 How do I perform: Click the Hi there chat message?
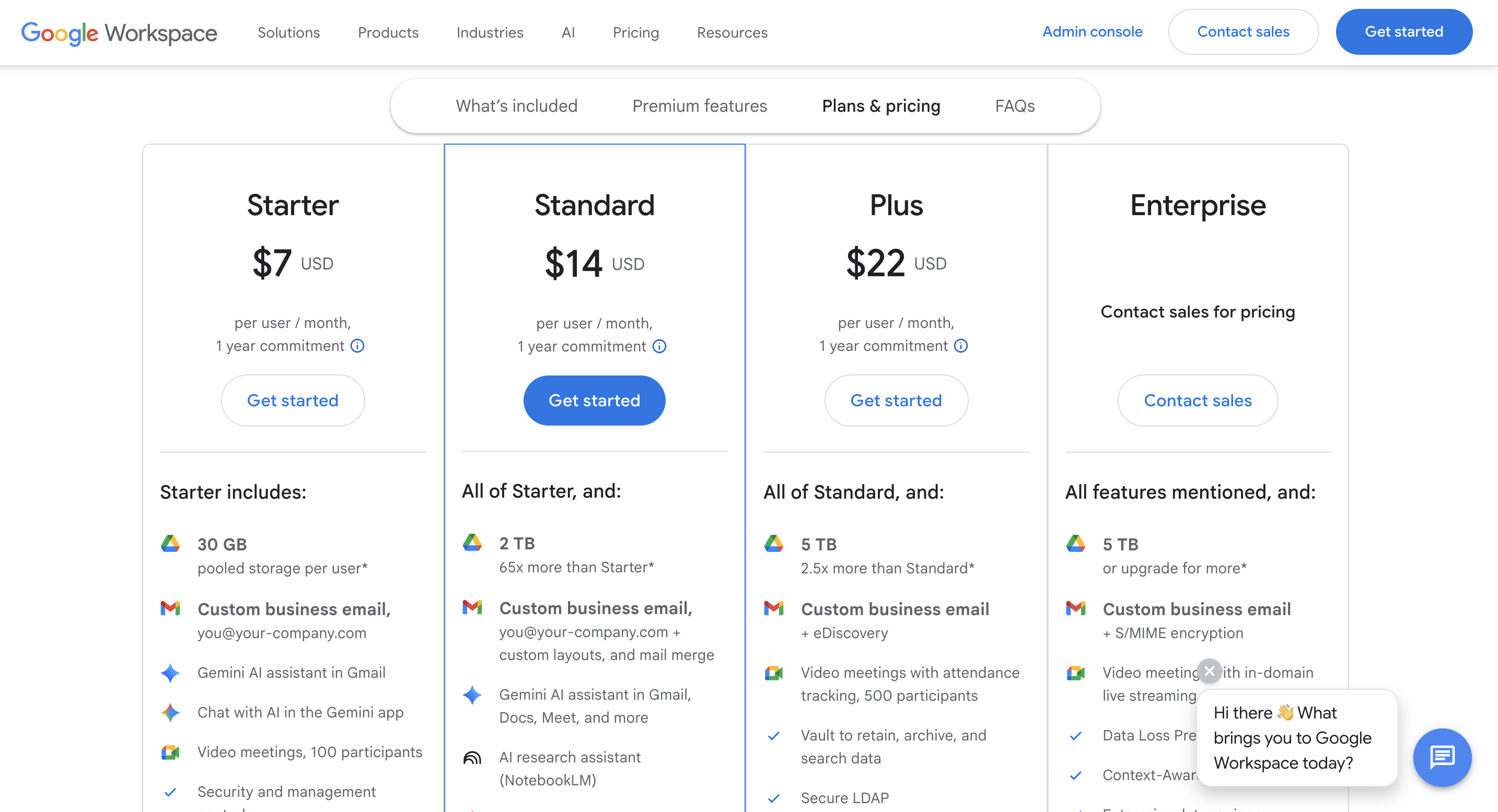[x=1297, y=738]
